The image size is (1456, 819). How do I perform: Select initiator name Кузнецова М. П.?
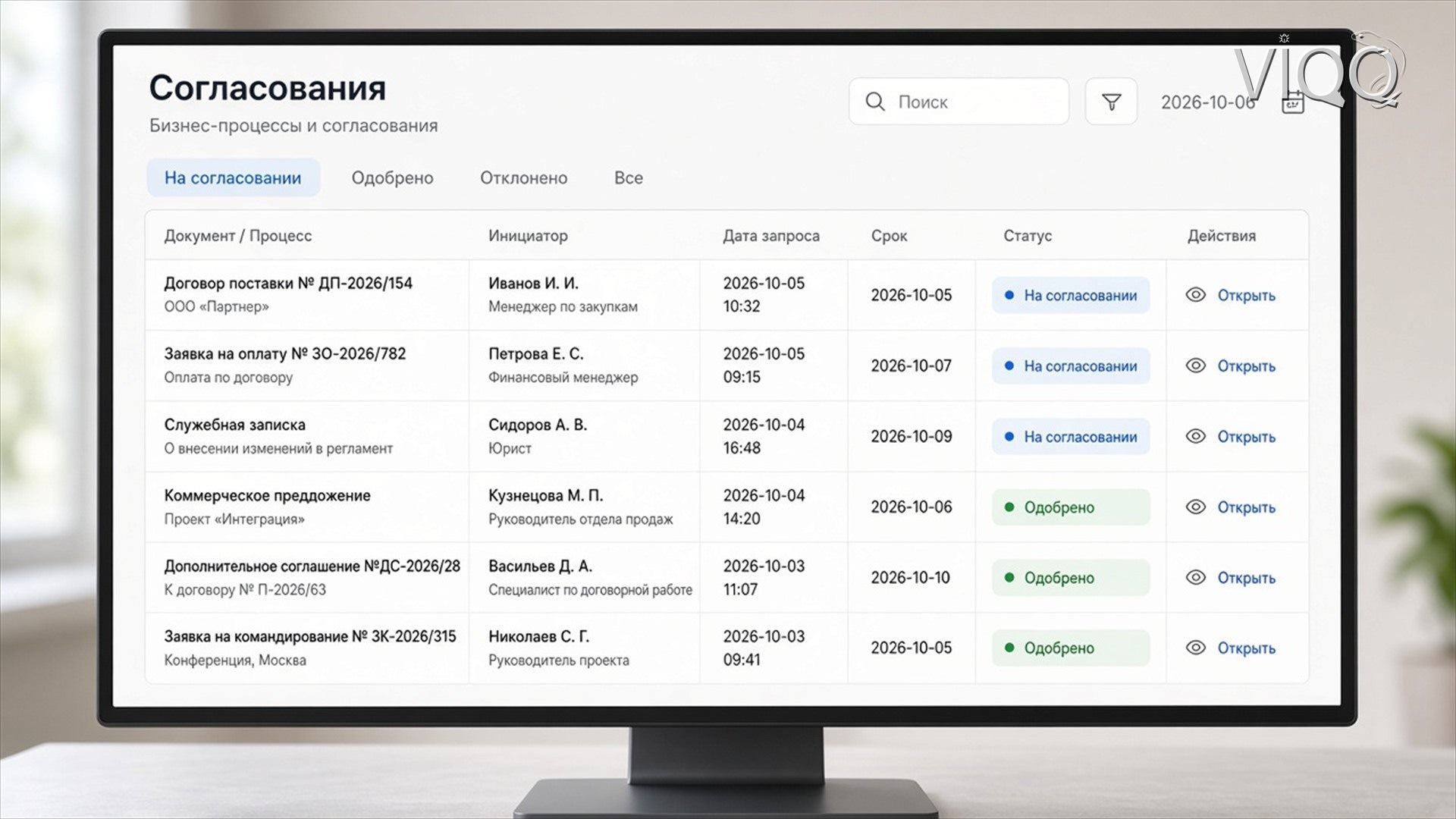[546, 495]
